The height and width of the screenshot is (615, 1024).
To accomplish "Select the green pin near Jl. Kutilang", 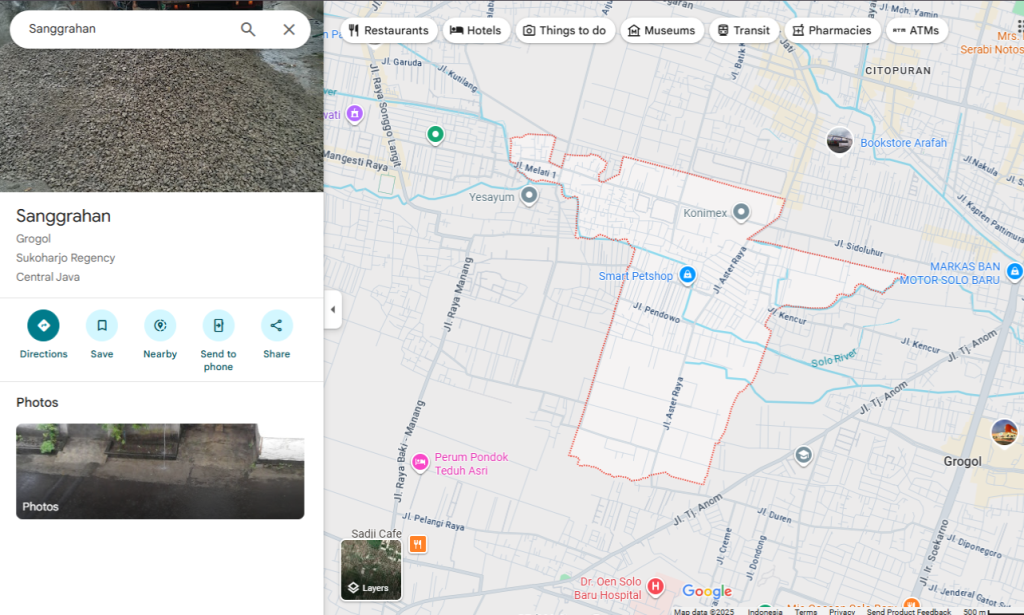I will point(436,134).
